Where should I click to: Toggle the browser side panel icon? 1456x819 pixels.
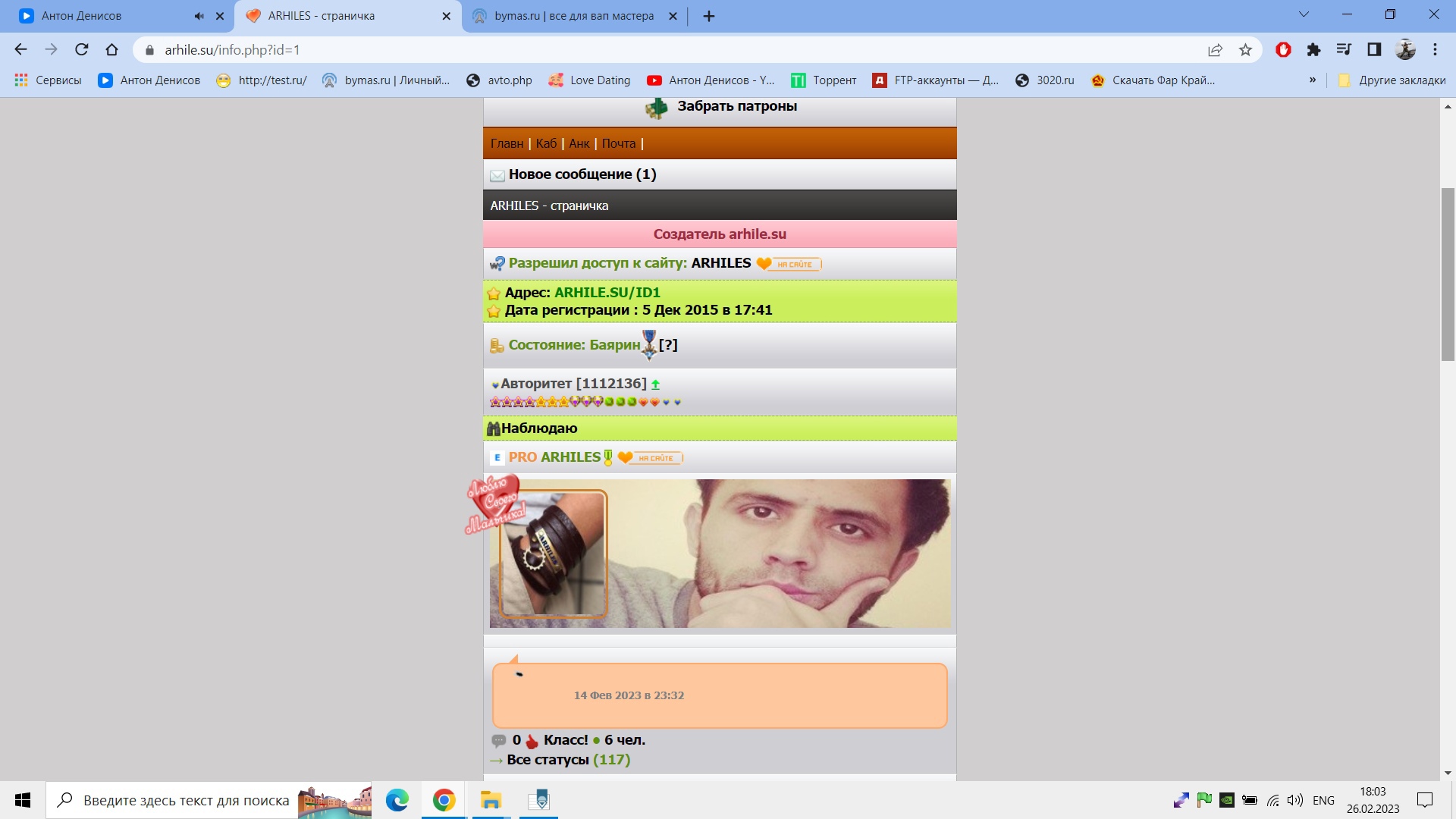point(1374,50)
